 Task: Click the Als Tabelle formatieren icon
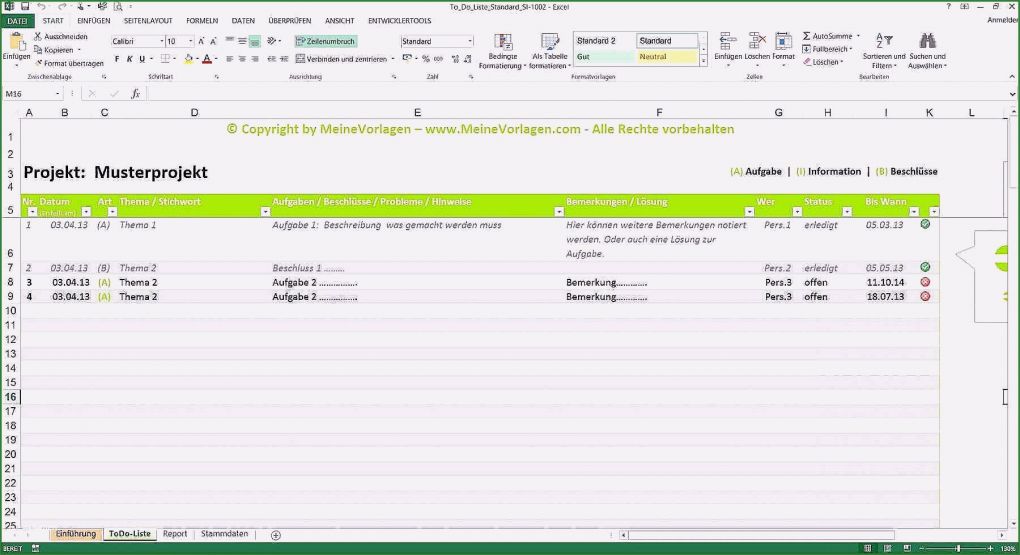coord(549,43)
